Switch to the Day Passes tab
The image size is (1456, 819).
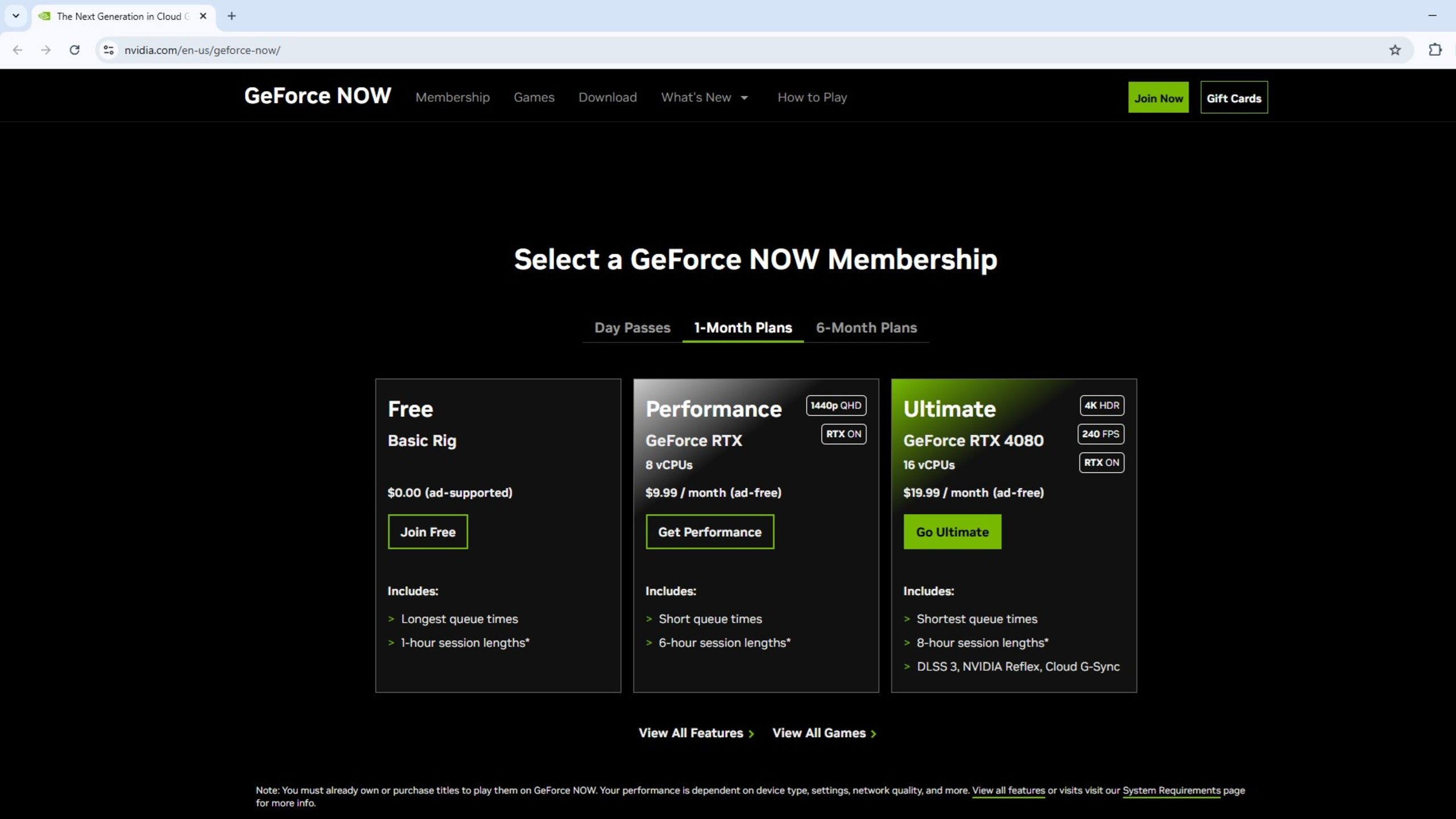(x=632, y=328)
